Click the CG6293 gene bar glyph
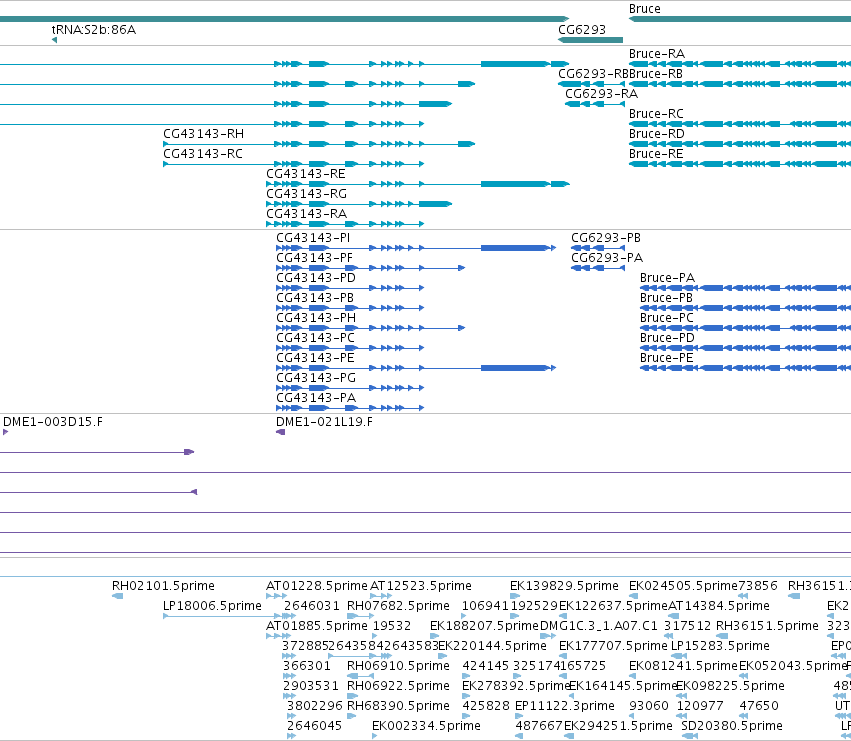 (x=590, y=40)
